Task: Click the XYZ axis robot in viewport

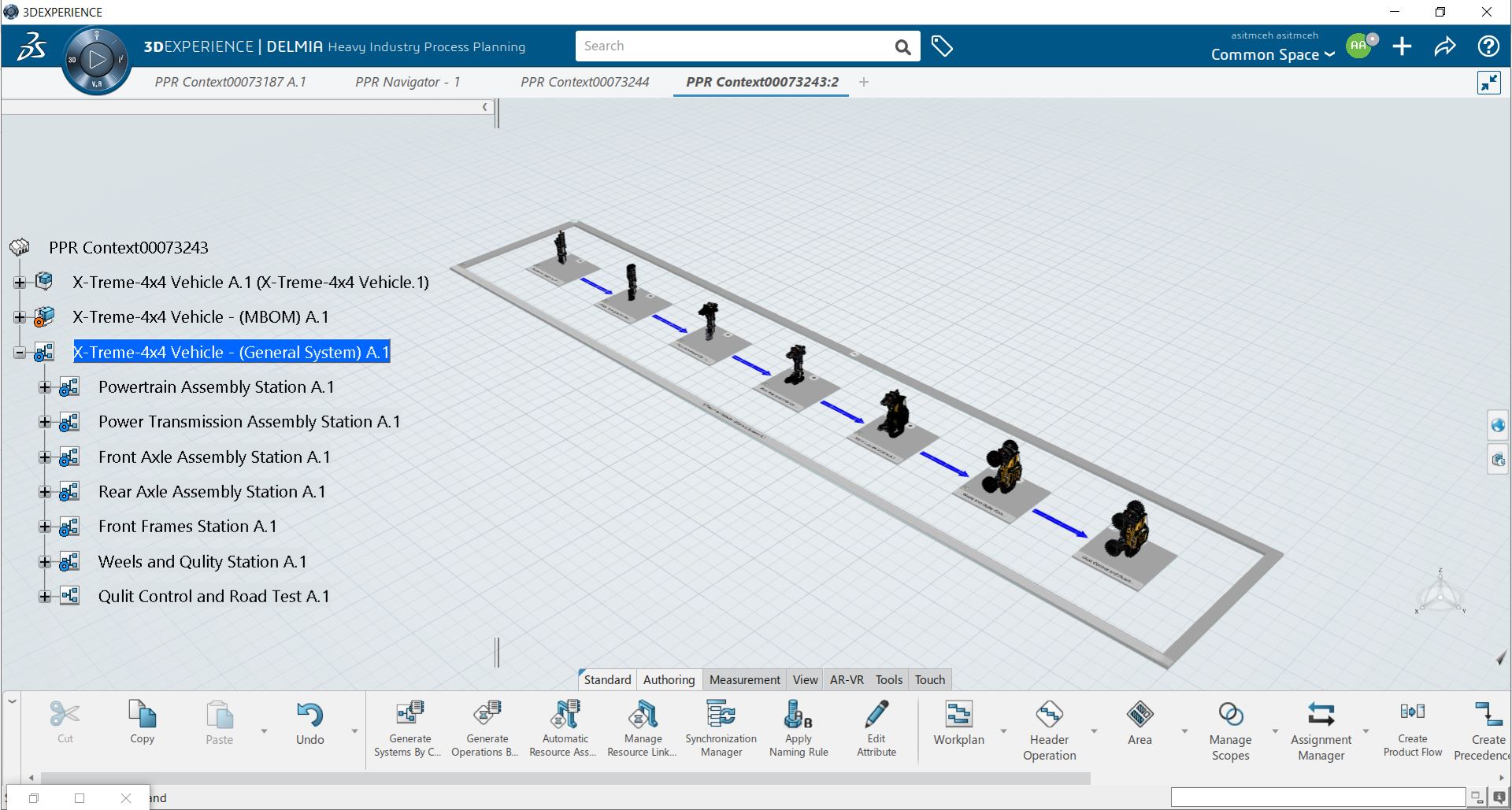Action: point(1440,593)
